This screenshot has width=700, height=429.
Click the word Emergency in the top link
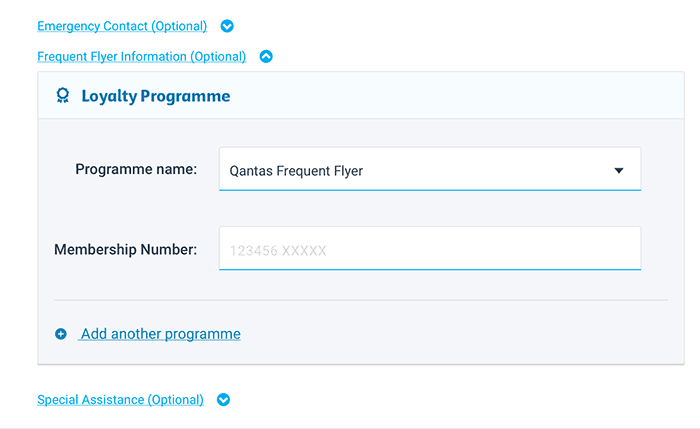point(68,26)
